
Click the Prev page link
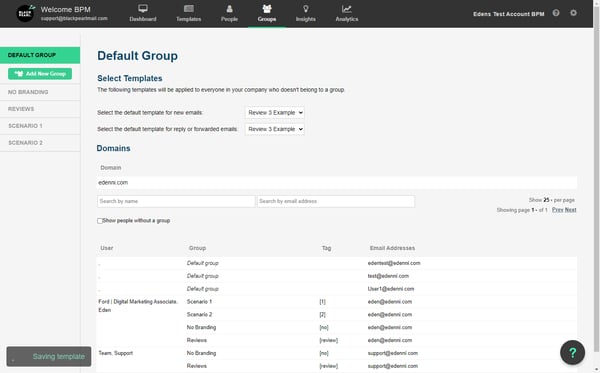(x=558, y=210)
